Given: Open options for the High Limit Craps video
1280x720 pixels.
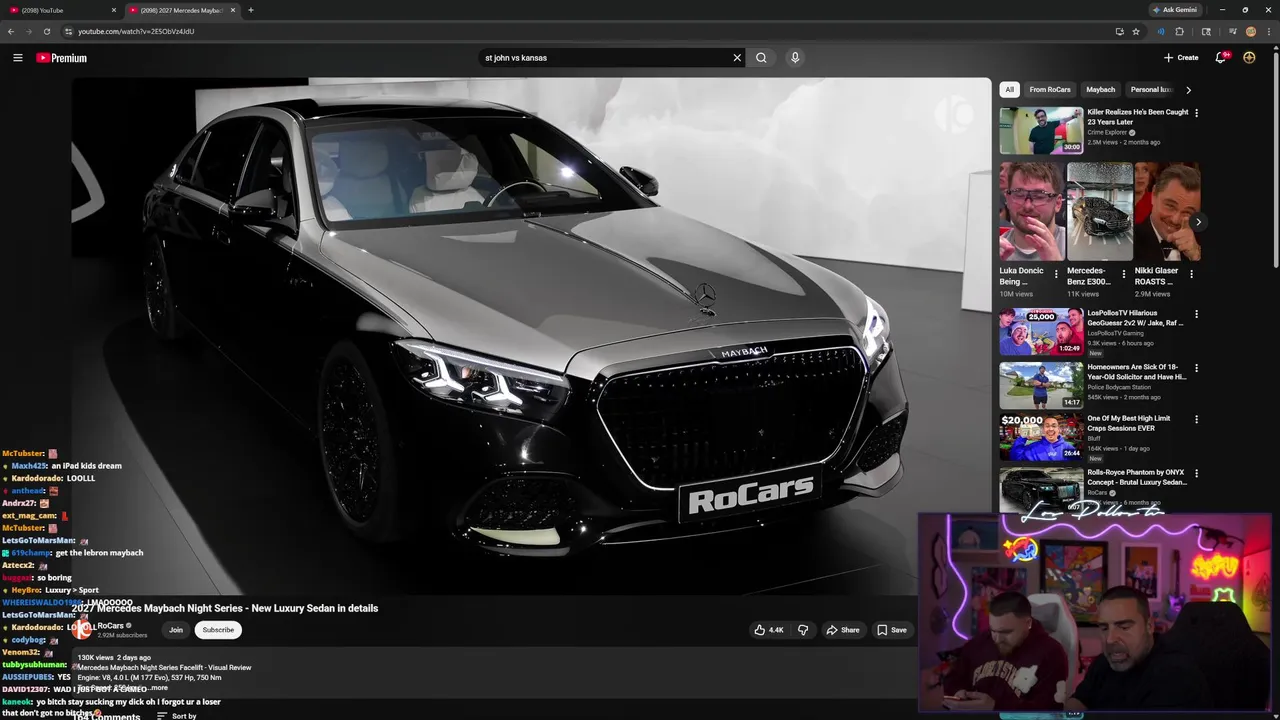Looking at the screenshot, I should coord(1196,420).
